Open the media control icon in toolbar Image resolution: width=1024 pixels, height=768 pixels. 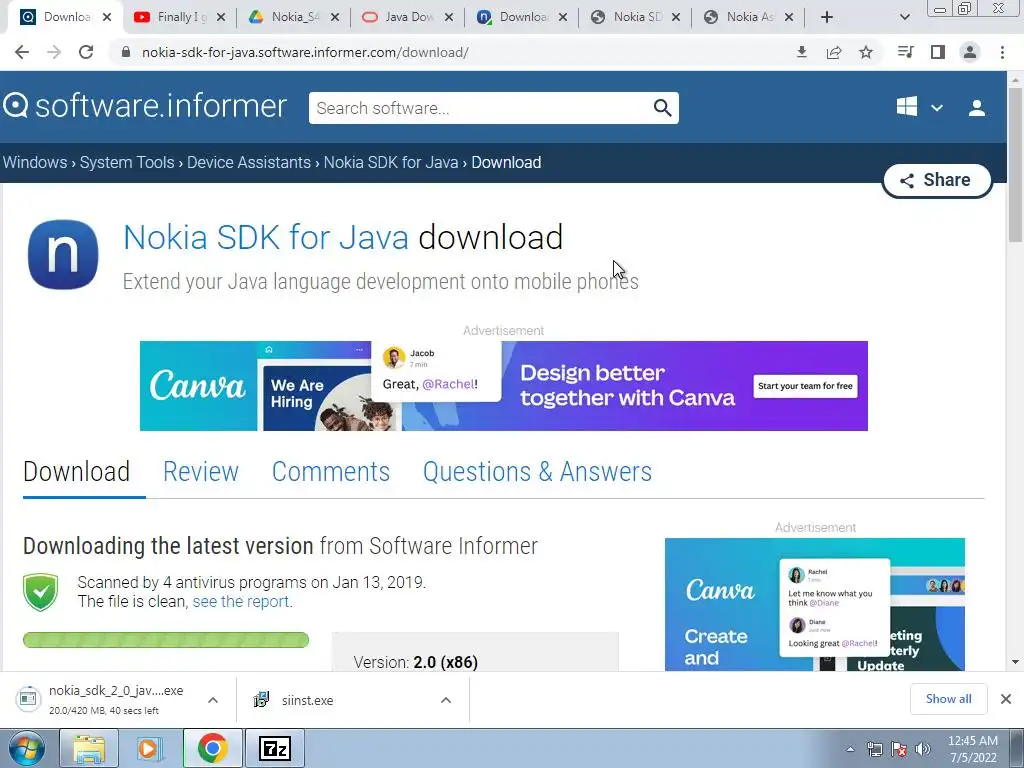pyautogui.click(x=905, y=52)
